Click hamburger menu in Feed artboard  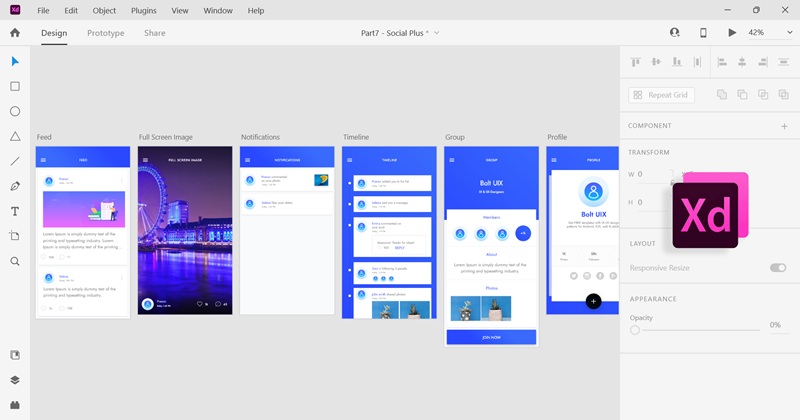point(43,160)
